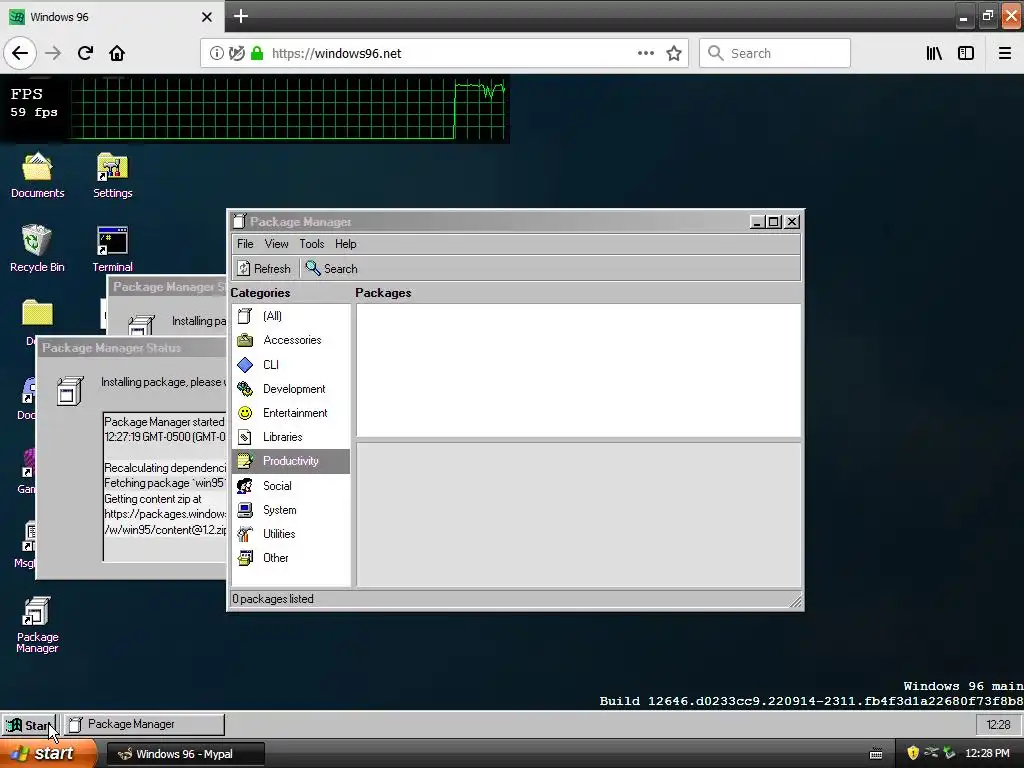Click the browser Reload button

85,53
